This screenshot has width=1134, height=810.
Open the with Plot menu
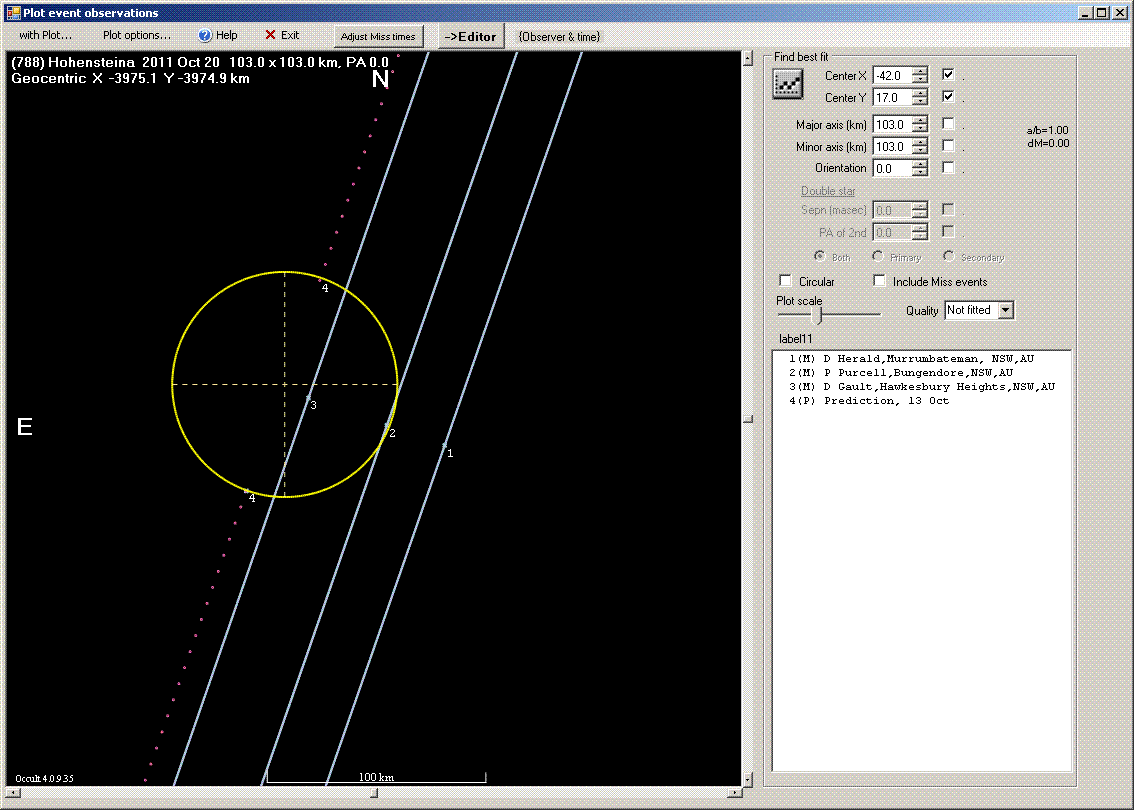pos(44,35)
